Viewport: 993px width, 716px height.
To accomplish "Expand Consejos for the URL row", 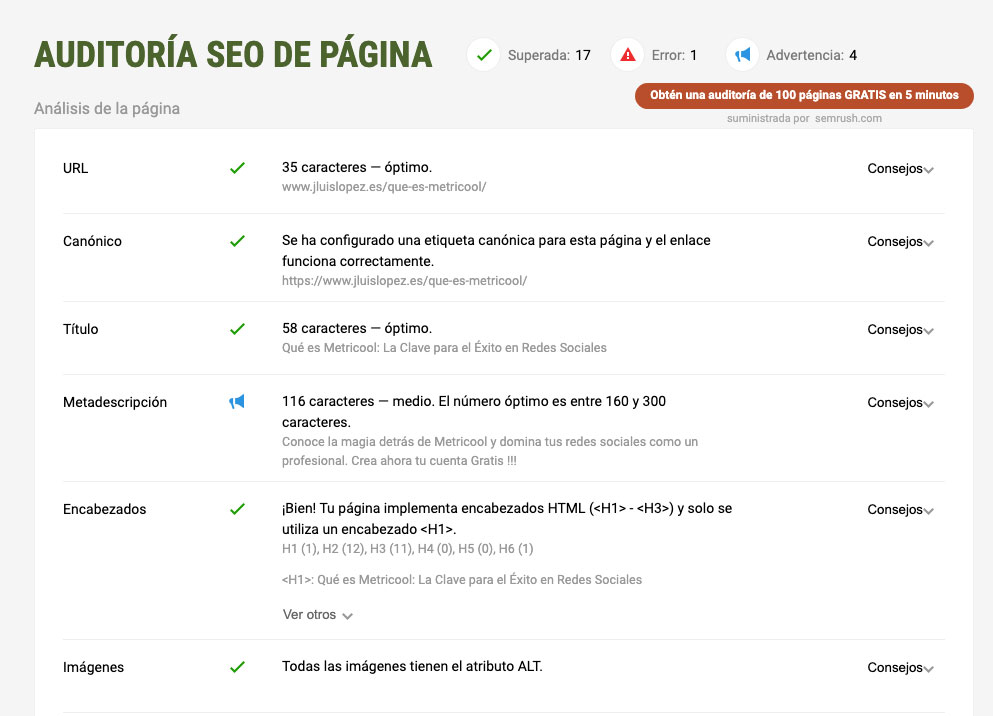I will [900, 169].
